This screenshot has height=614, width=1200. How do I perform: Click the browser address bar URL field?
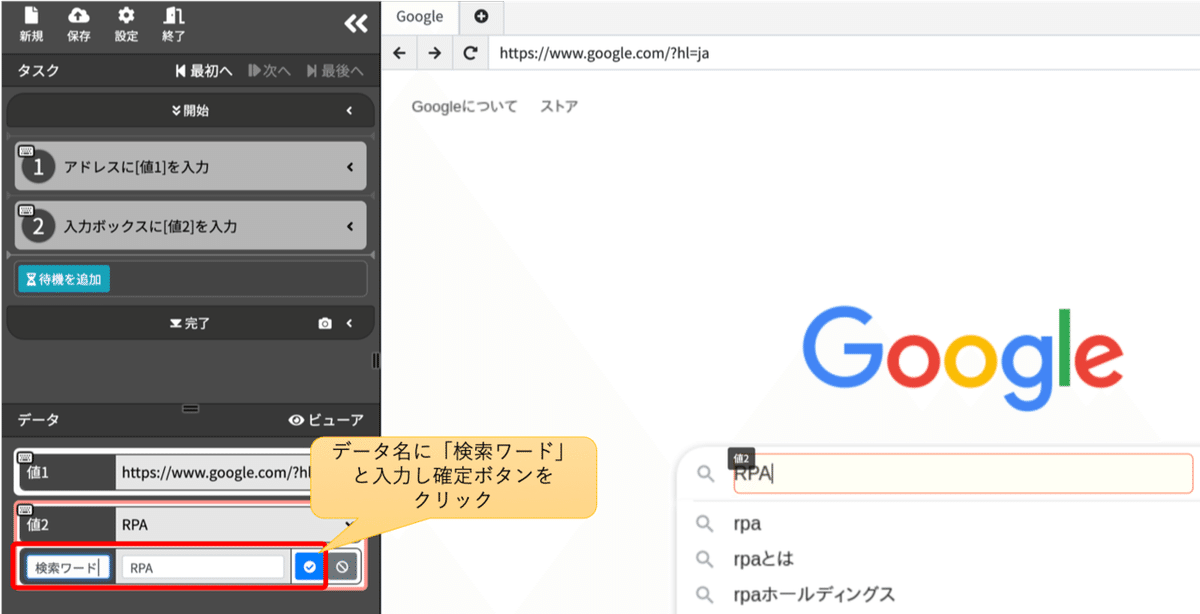(650, 53)
